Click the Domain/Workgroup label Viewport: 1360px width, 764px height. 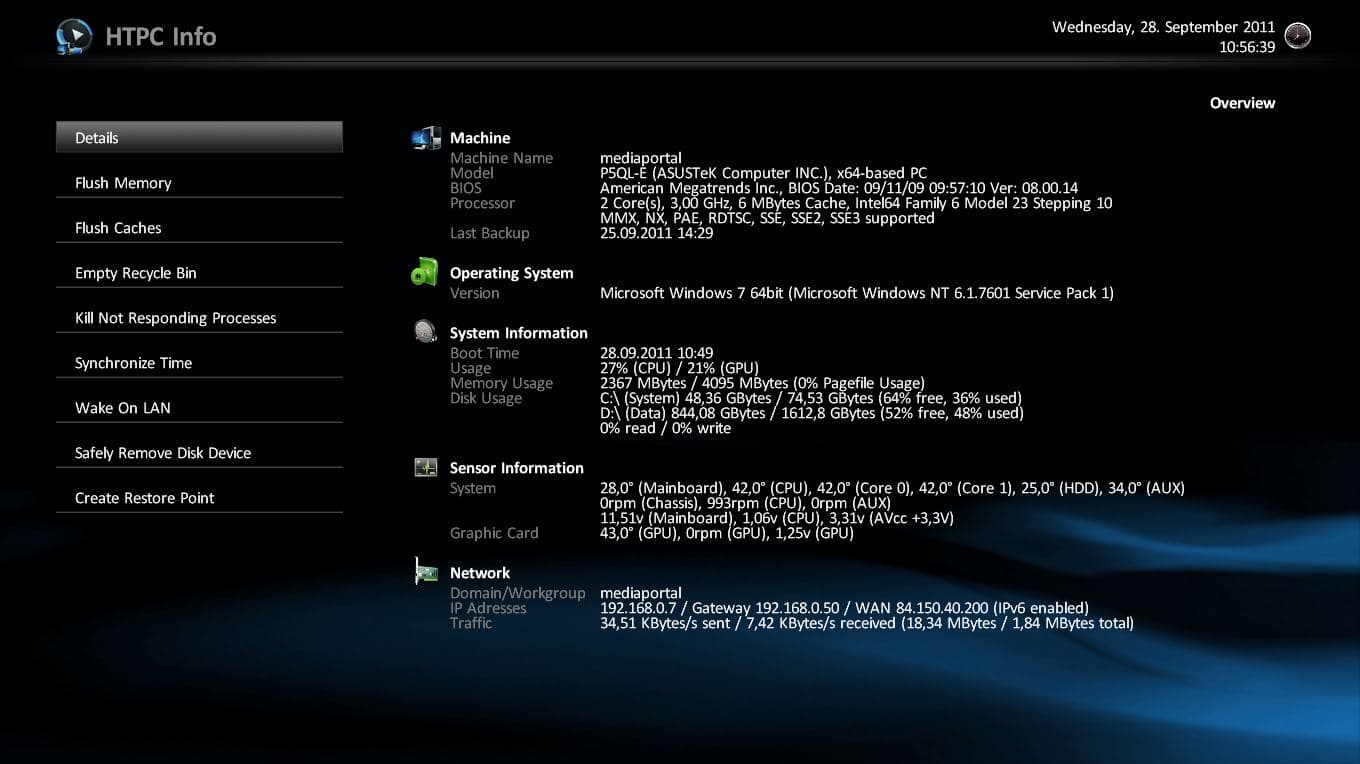point(518,593)
